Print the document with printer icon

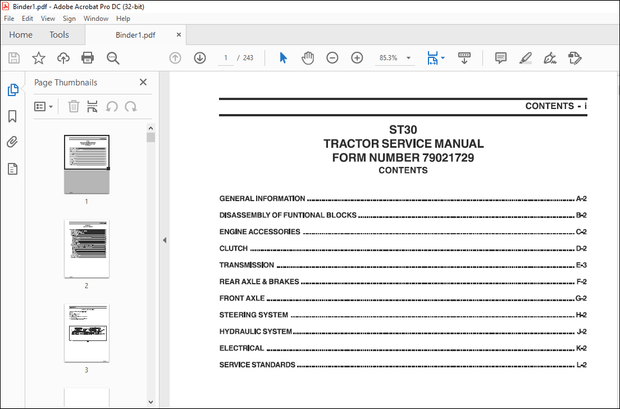(87, 58)
